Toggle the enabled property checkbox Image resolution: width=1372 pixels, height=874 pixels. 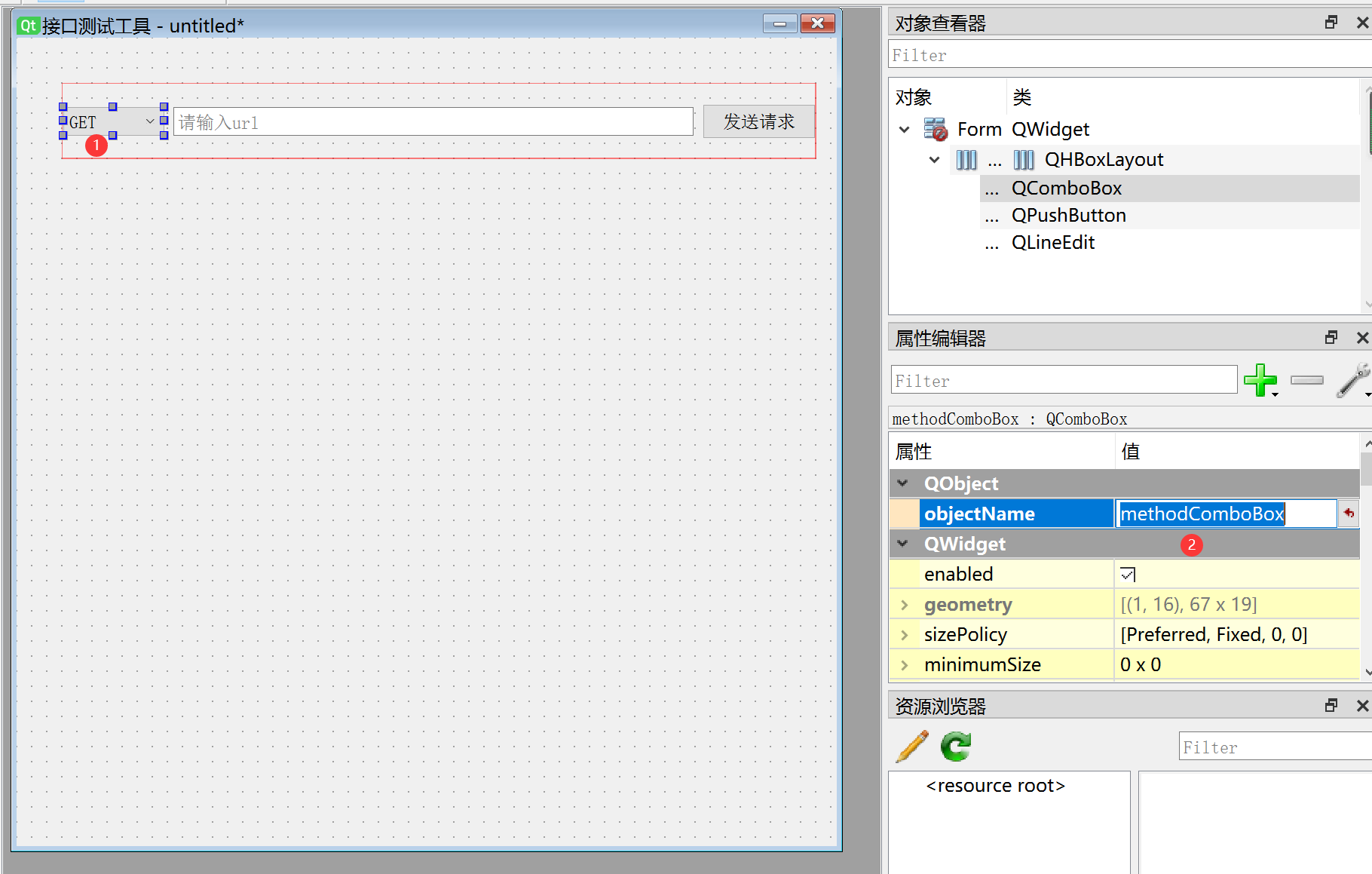[x=1128, y=575]
